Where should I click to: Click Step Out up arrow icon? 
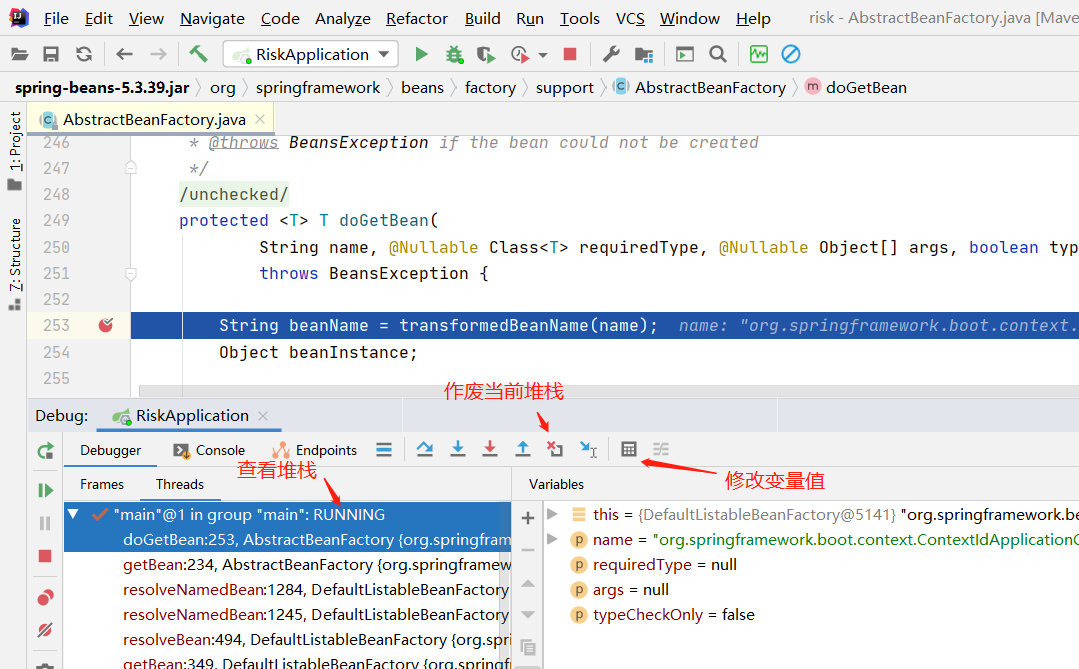[x=523, y=449]
